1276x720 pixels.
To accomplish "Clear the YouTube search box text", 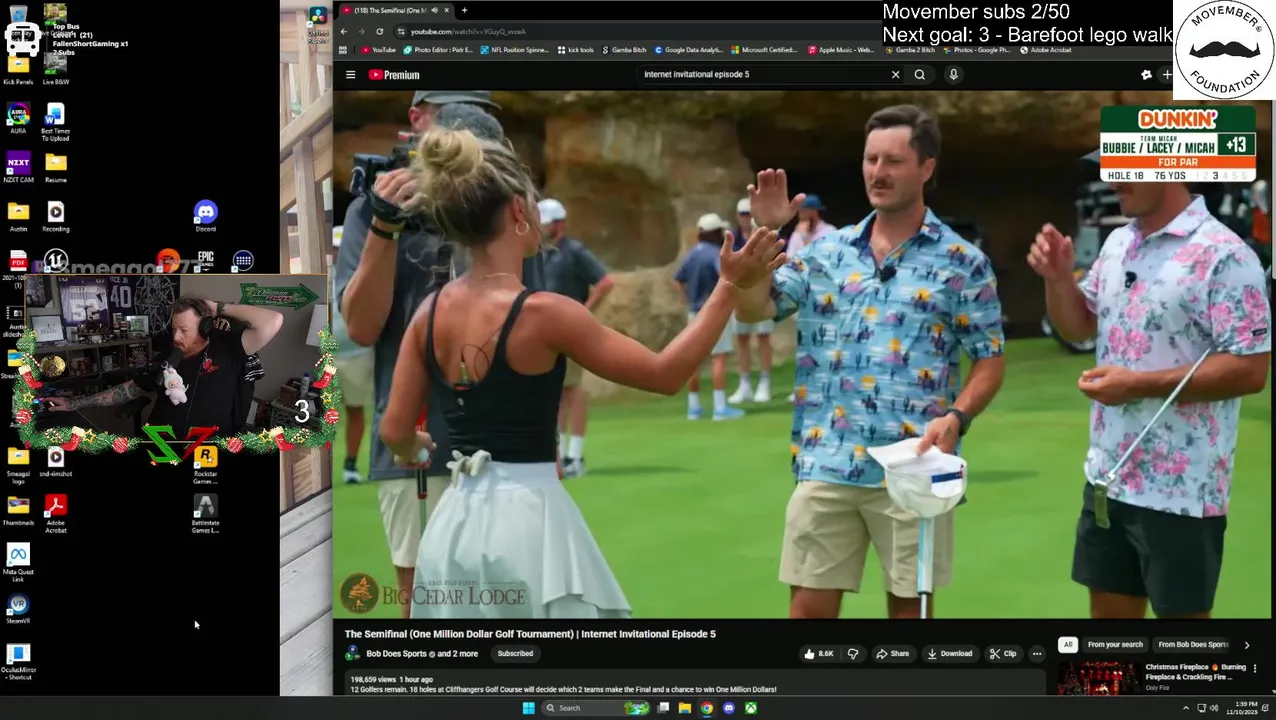I will [x=895, y=74].
